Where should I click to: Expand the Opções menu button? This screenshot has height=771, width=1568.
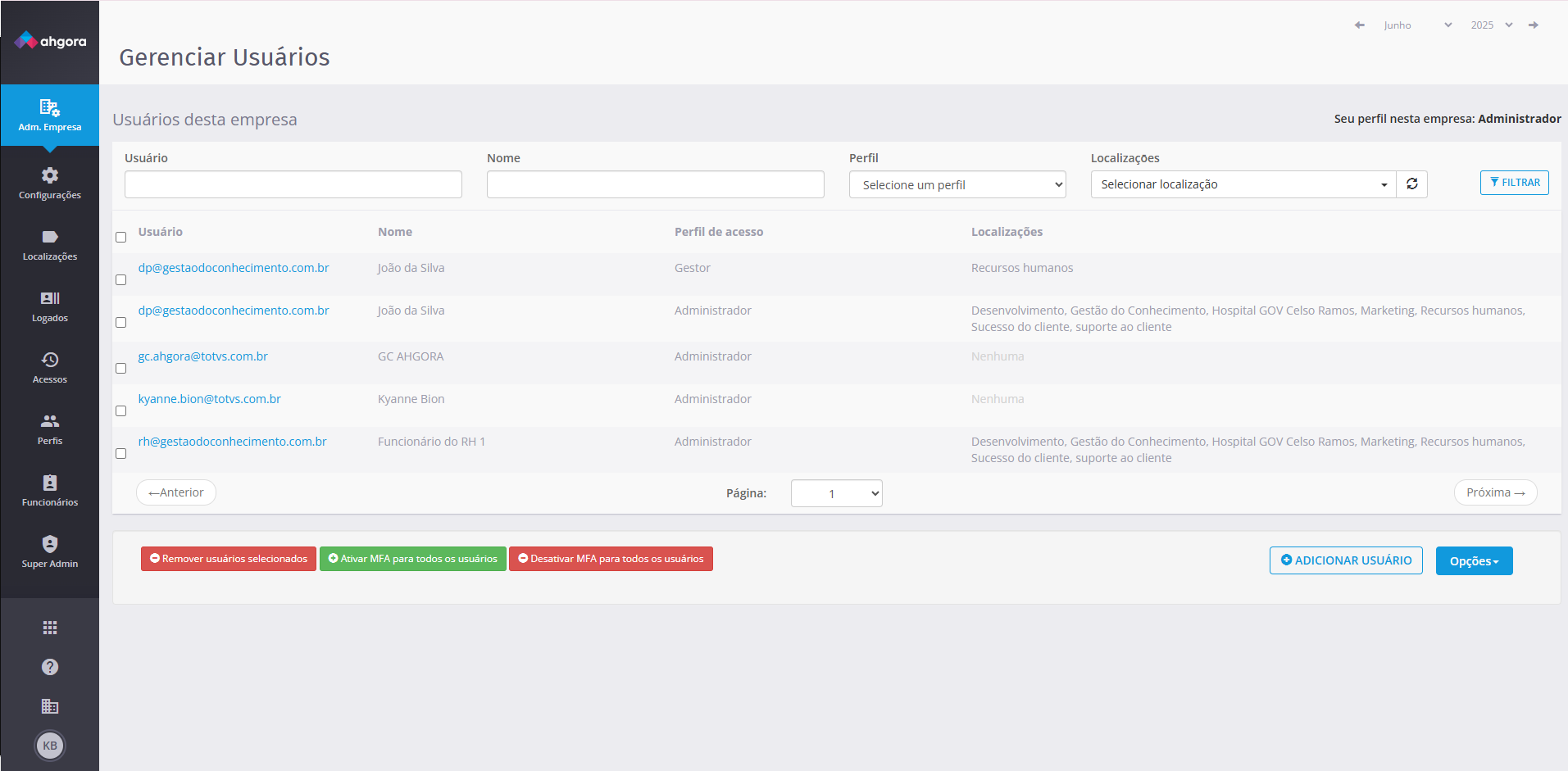click(1474, 561)
